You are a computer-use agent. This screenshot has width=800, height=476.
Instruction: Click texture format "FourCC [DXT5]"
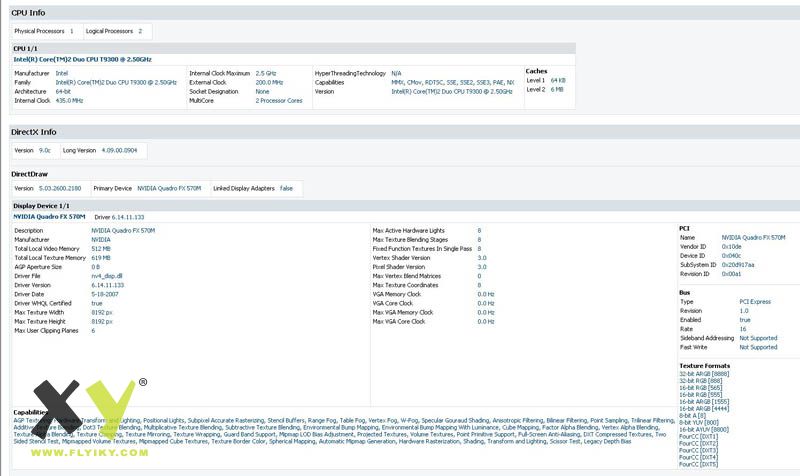point(698,465)
